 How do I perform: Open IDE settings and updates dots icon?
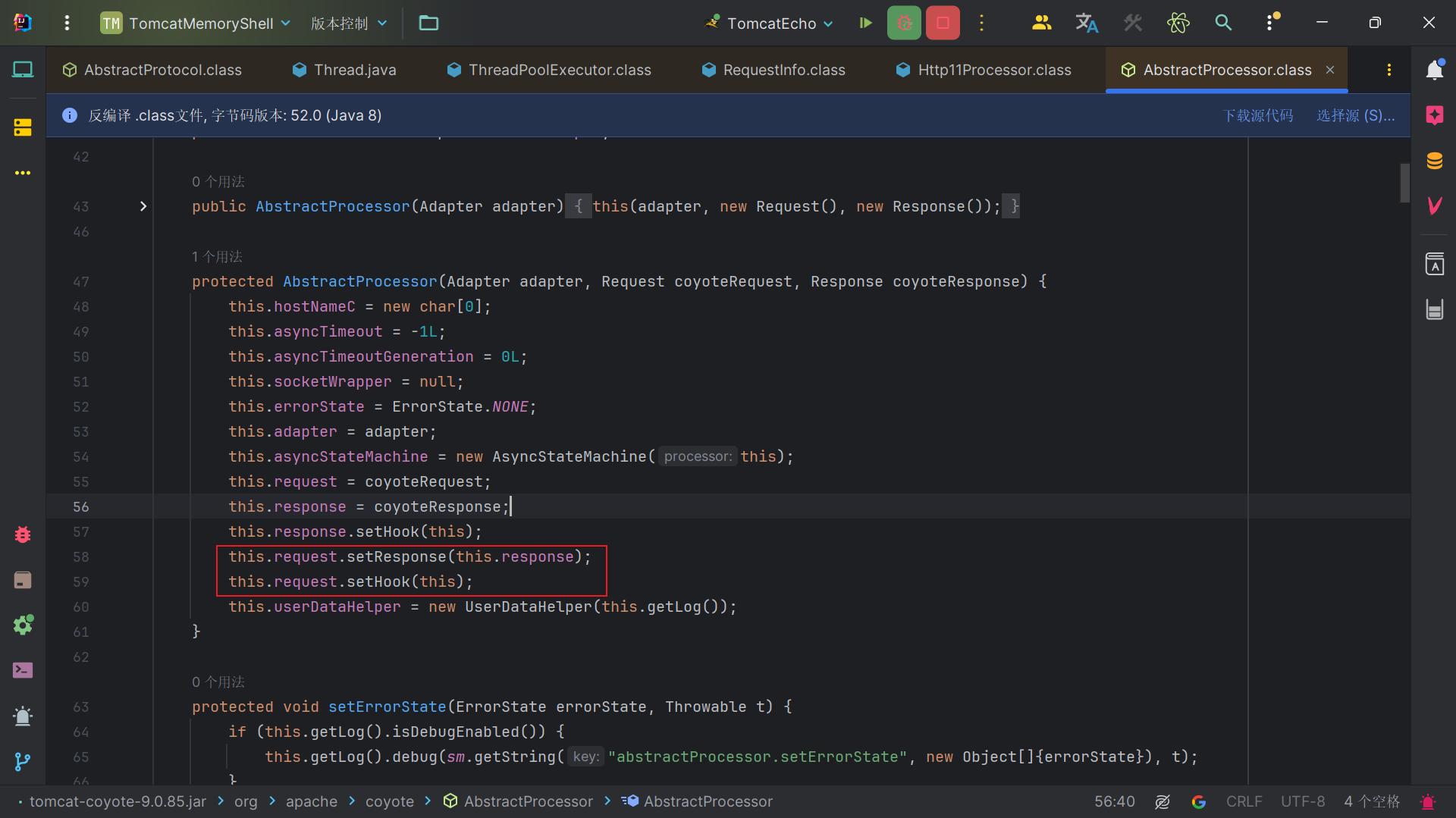tap(1271, 23)
